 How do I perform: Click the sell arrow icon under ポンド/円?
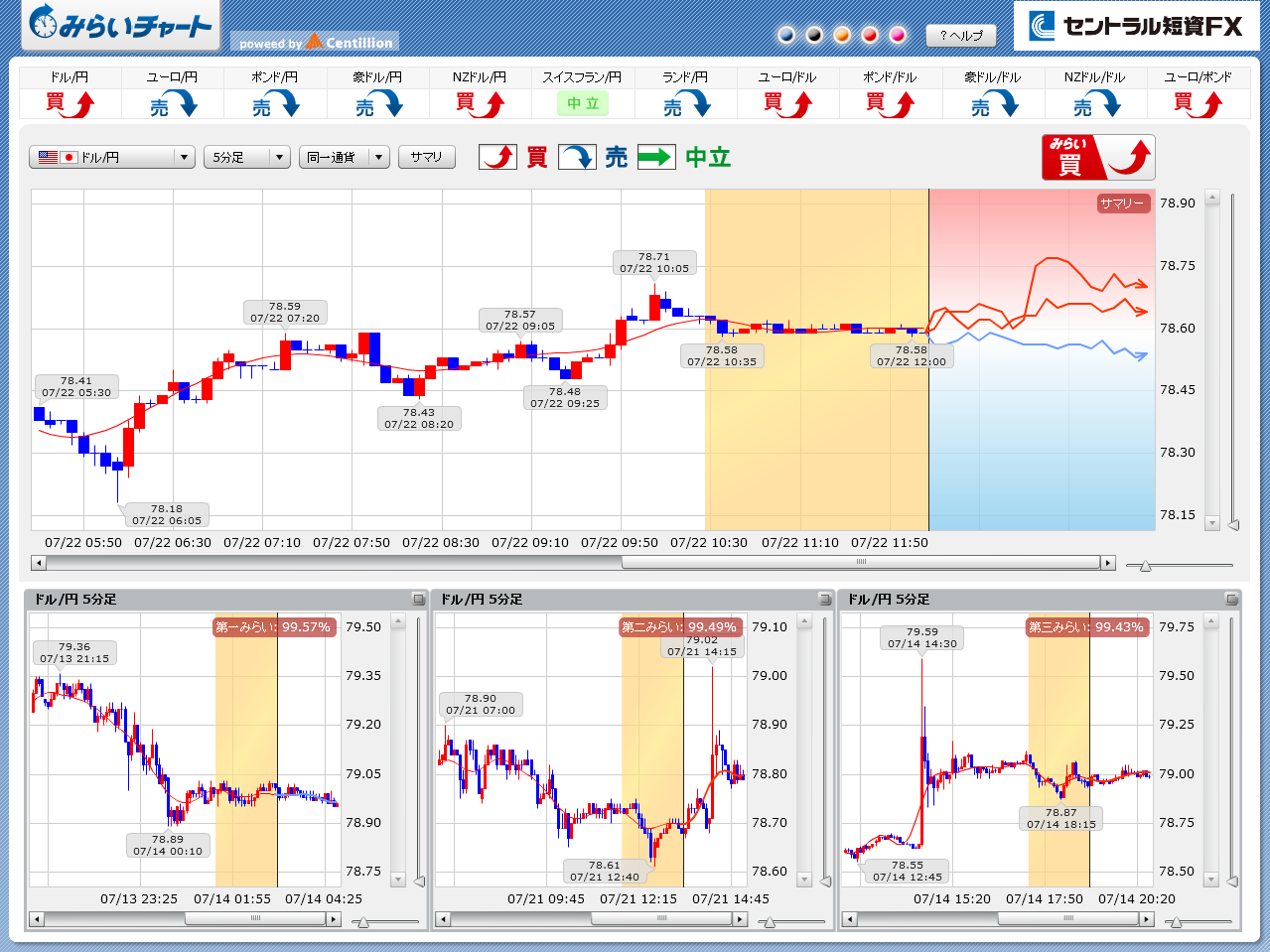click(275, 104)
